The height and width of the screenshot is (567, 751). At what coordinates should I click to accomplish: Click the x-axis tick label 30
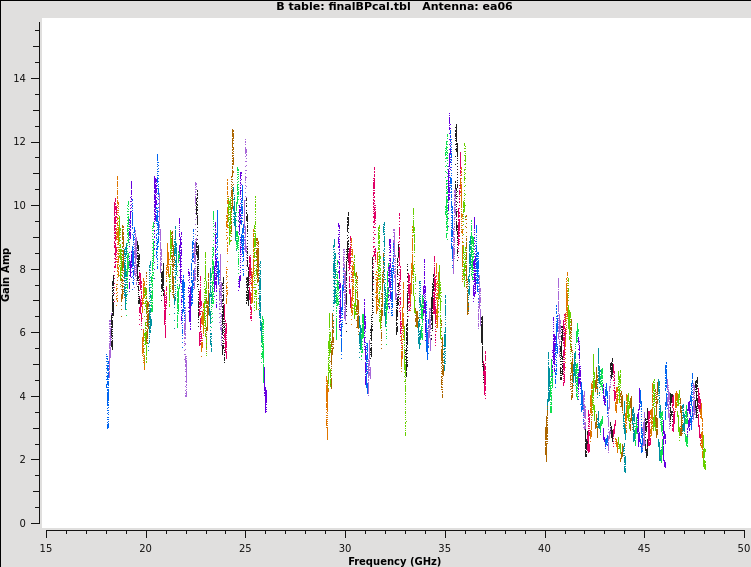coord(345,548)
